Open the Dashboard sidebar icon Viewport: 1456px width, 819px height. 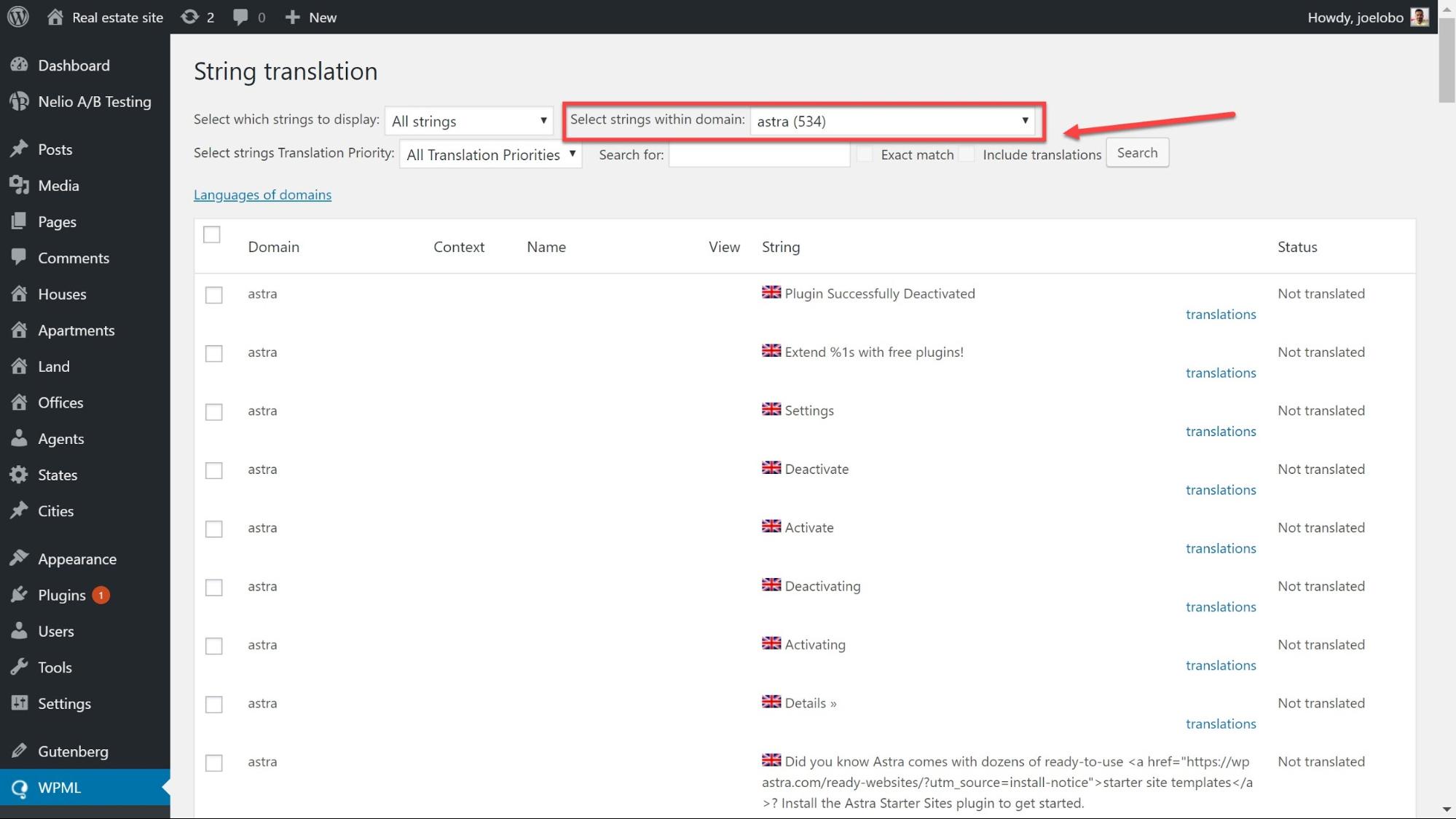point(19,66)
